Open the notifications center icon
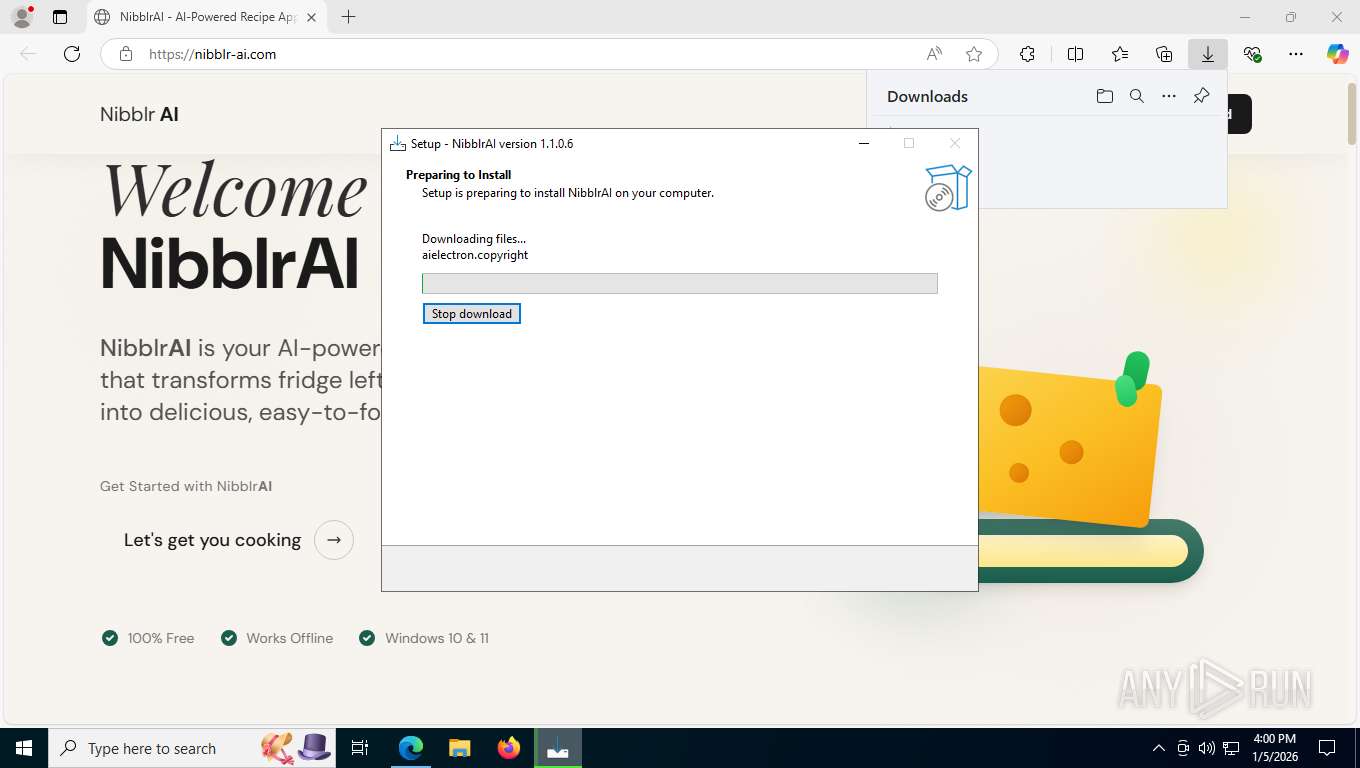Screen dimensions: 1360x768 (1327, 748)
